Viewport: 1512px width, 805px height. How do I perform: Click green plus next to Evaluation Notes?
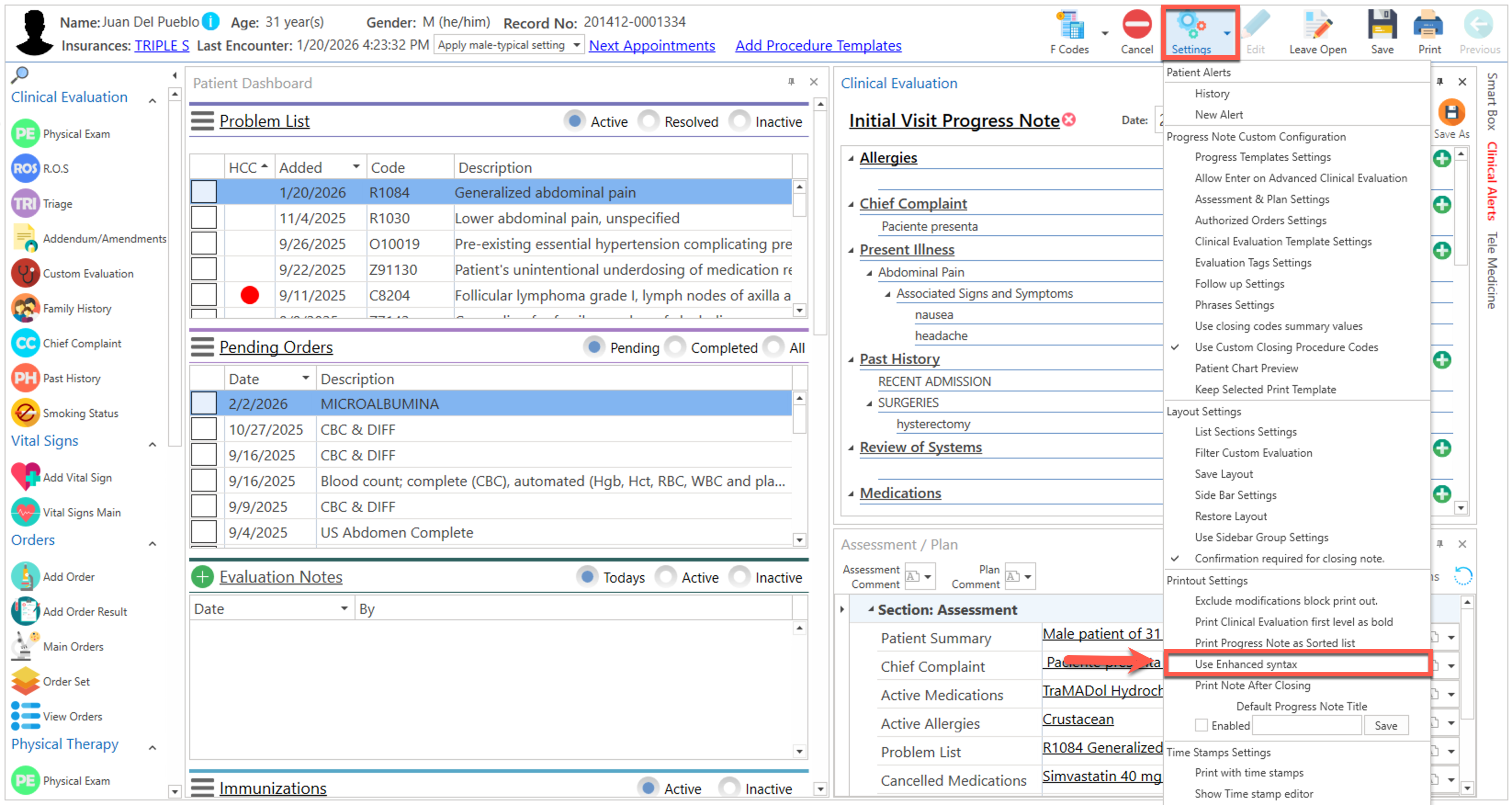(x=203, y=577)
